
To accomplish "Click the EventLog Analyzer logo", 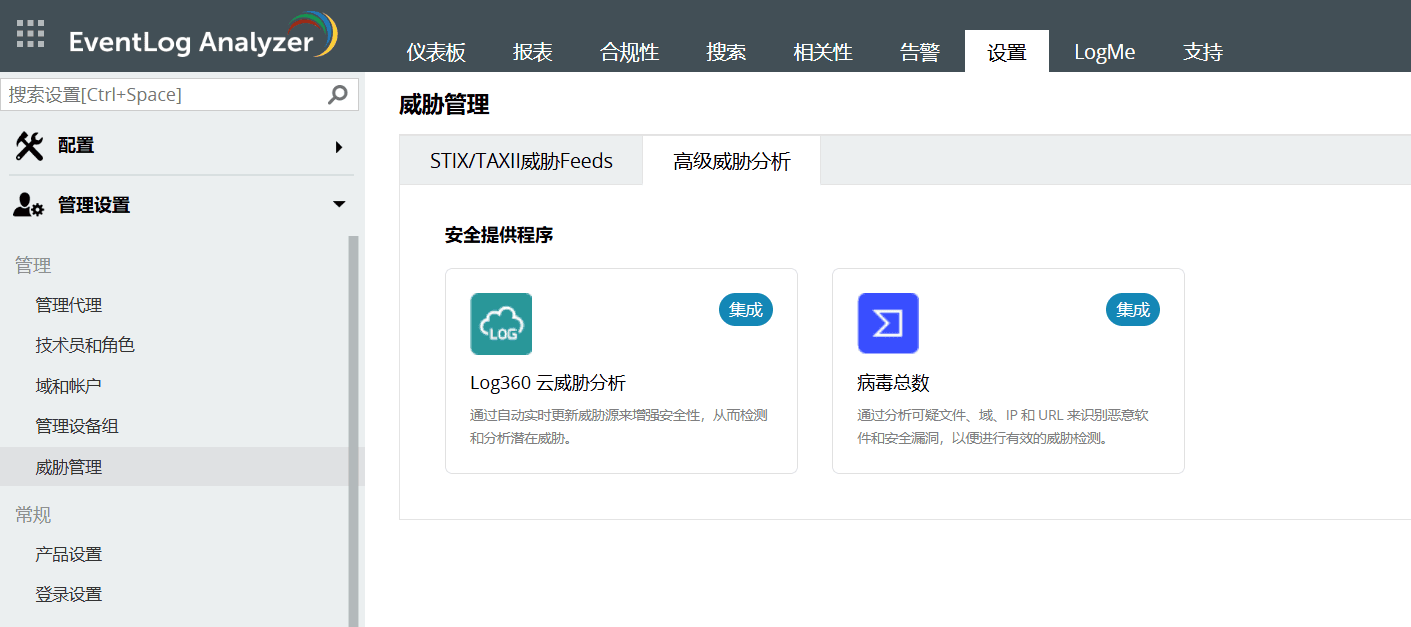I will pos(200,35).
